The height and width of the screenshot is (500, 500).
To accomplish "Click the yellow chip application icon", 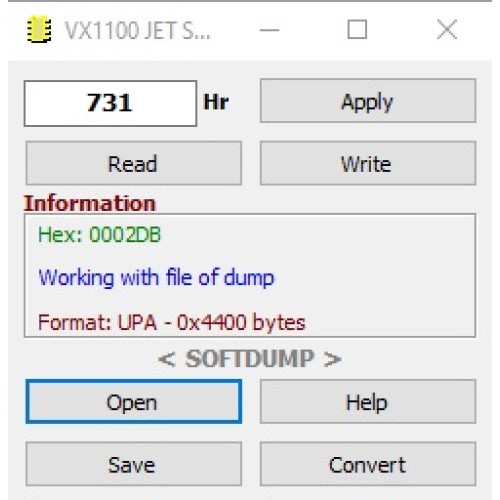I will [39, 29].
